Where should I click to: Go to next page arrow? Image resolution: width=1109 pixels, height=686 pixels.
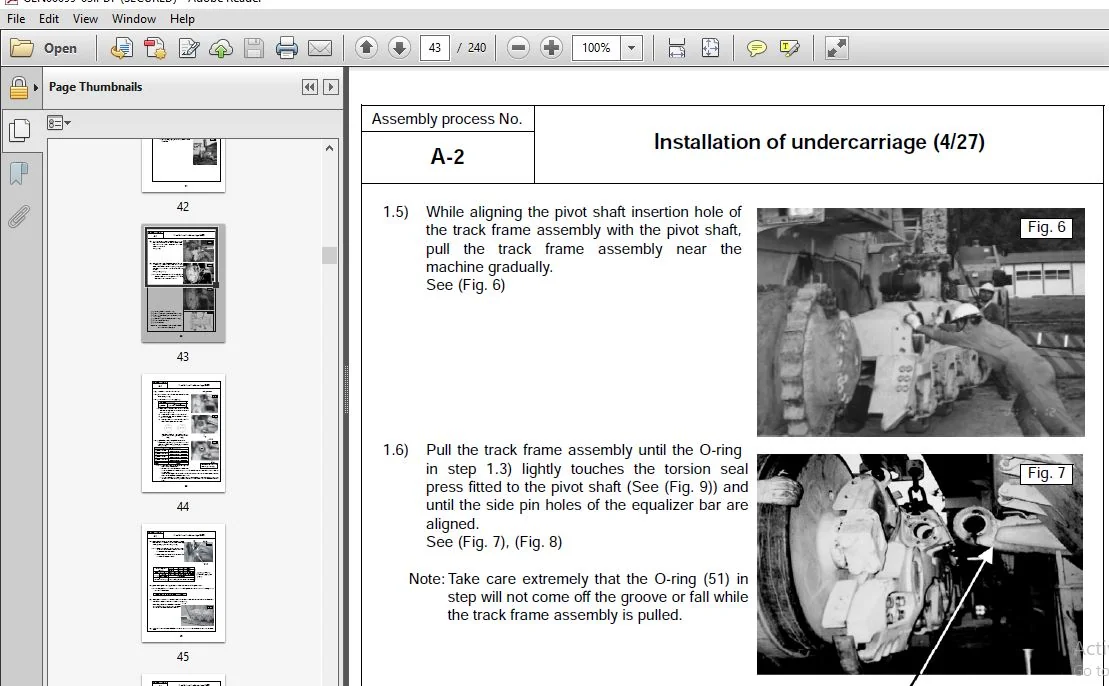coord(399,48)
